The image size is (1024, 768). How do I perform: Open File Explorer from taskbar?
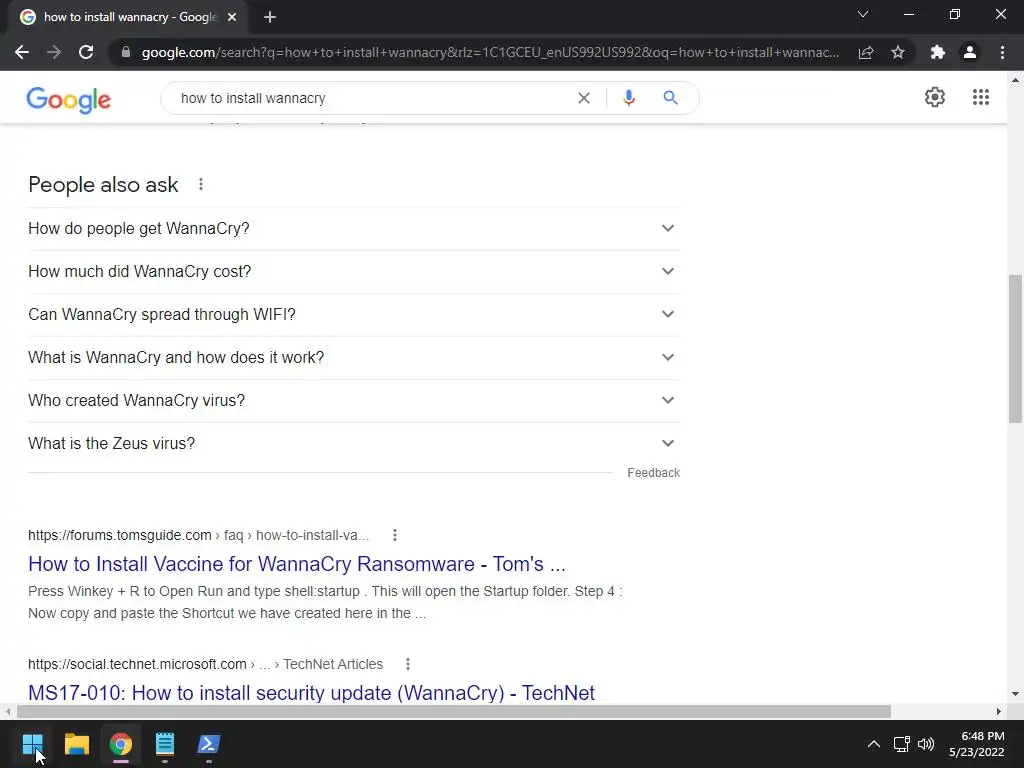click(x=76, y=744)
